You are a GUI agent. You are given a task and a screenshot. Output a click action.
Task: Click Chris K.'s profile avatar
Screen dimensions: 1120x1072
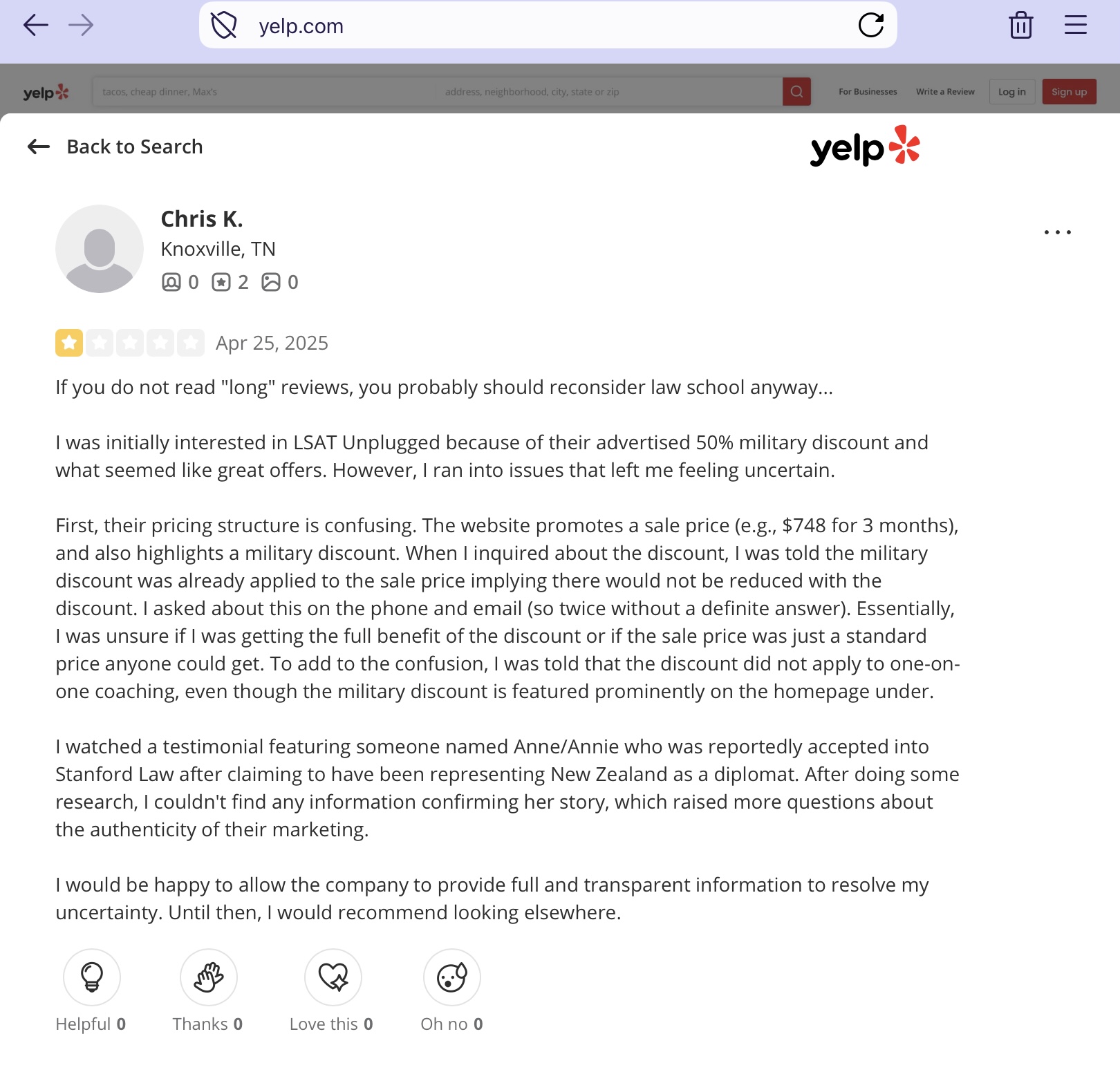pyautogui.click(x=100, y=249)
